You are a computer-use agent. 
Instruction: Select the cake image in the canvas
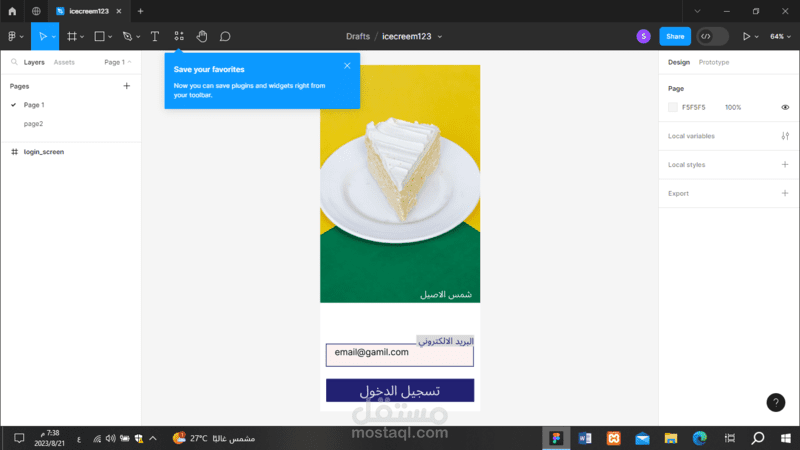coord(400,184)
